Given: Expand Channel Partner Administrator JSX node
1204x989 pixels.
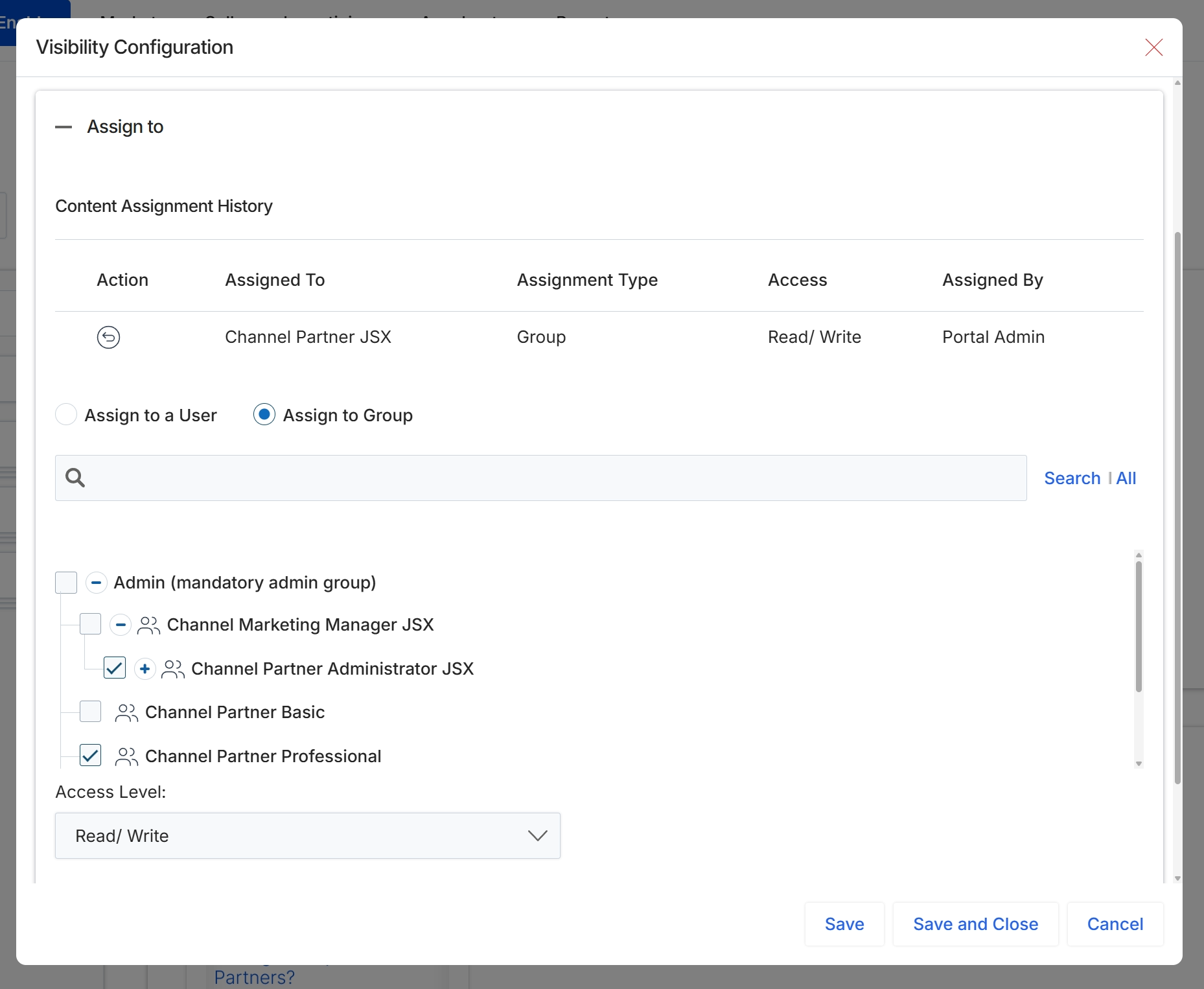Looking at the screenshot, I should [x=145, y=668].
